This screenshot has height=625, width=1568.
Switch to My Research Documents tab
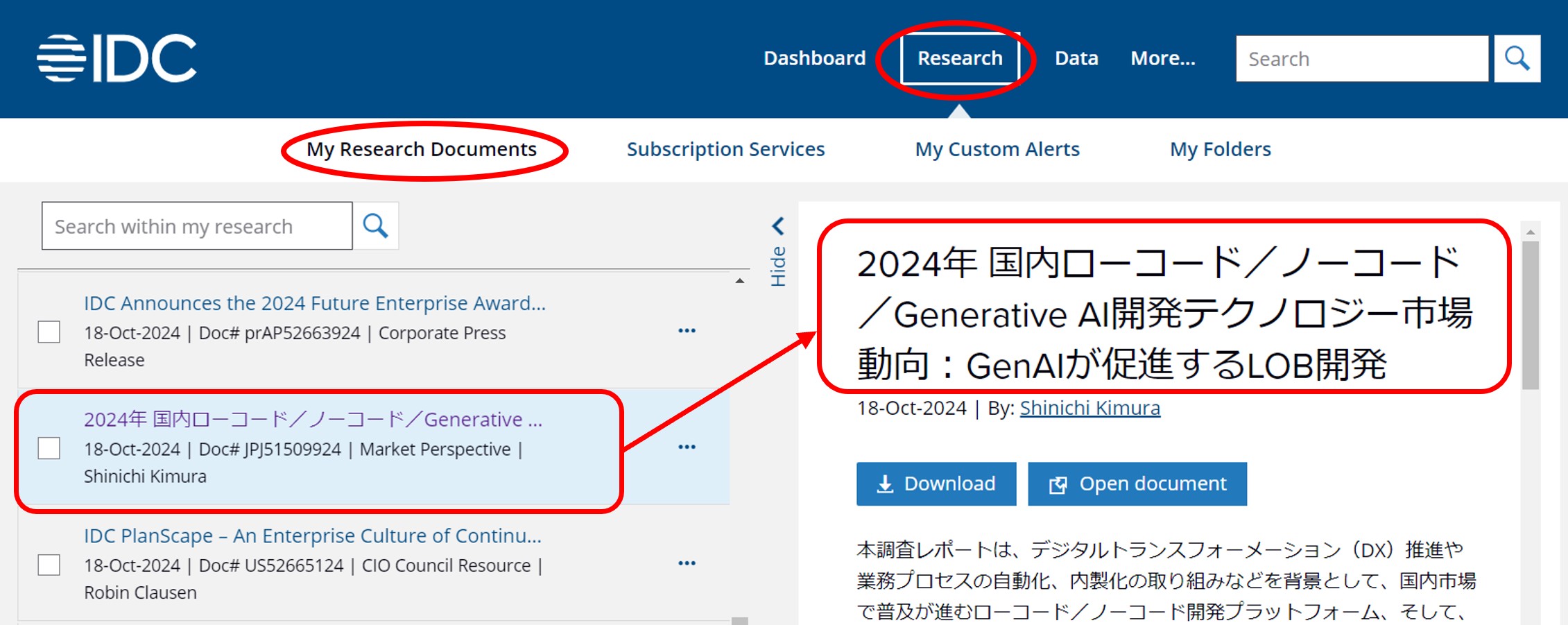coord(422,149)
